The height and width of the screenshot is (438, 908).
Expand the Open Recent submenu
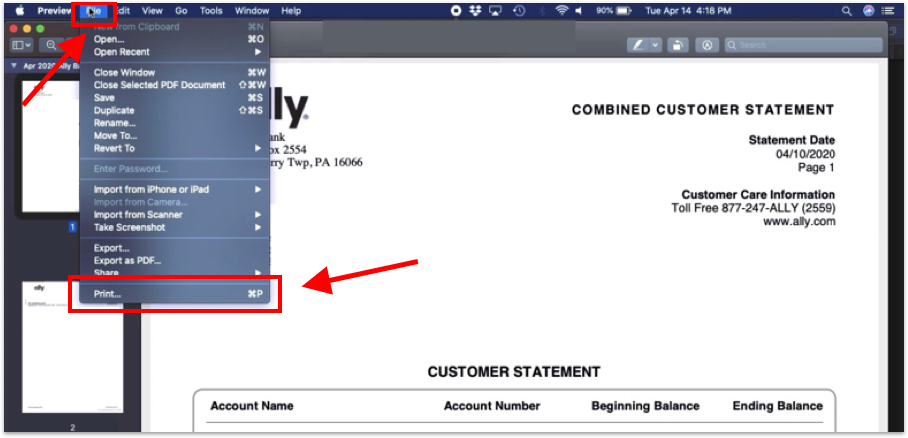click(257, 52)
